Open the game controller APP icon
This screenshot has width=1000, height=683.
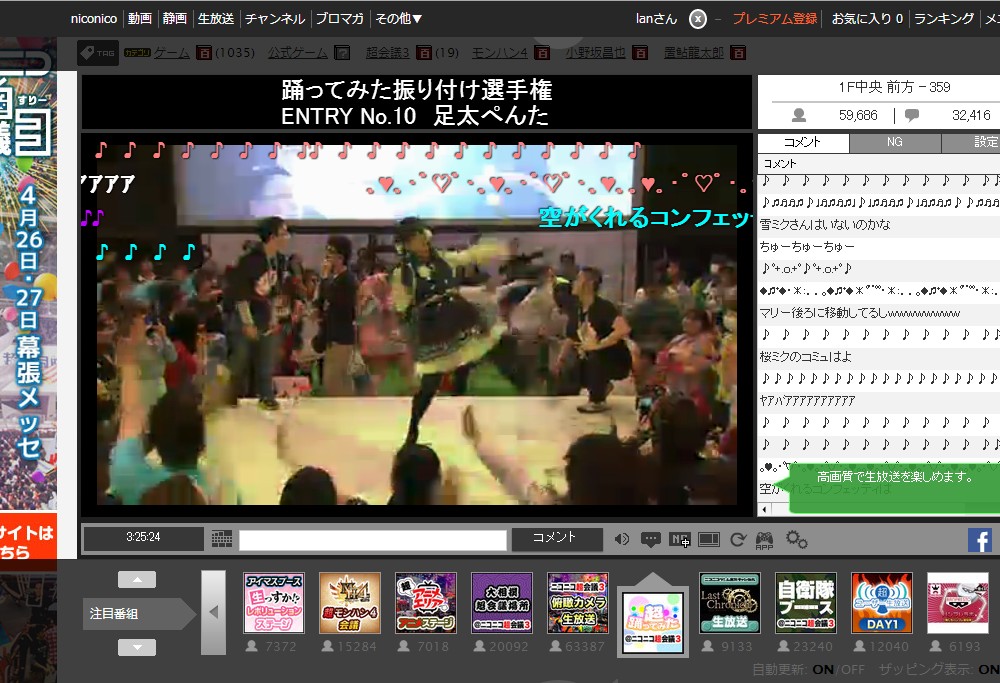764,540
